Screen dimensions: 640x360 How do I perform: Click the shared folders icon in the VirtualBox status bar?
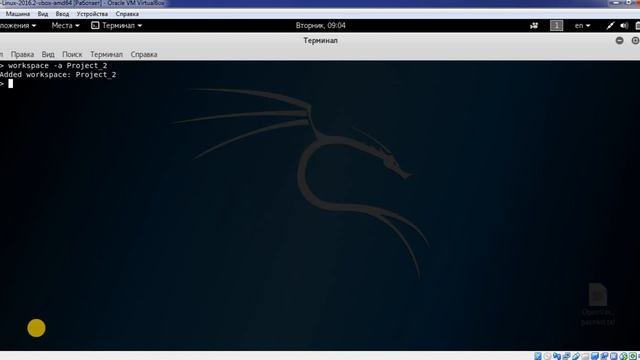(x=585, y=356)
